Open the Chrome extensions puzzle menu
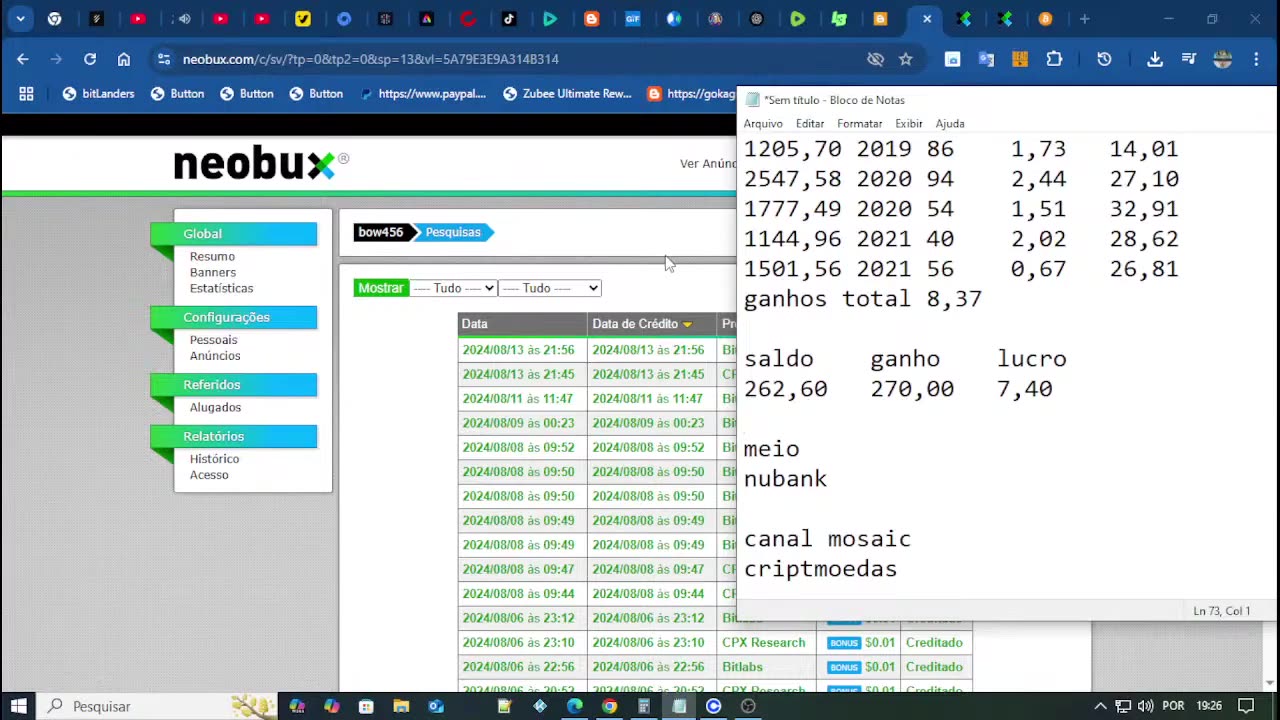 click(x=1054, y=59)
